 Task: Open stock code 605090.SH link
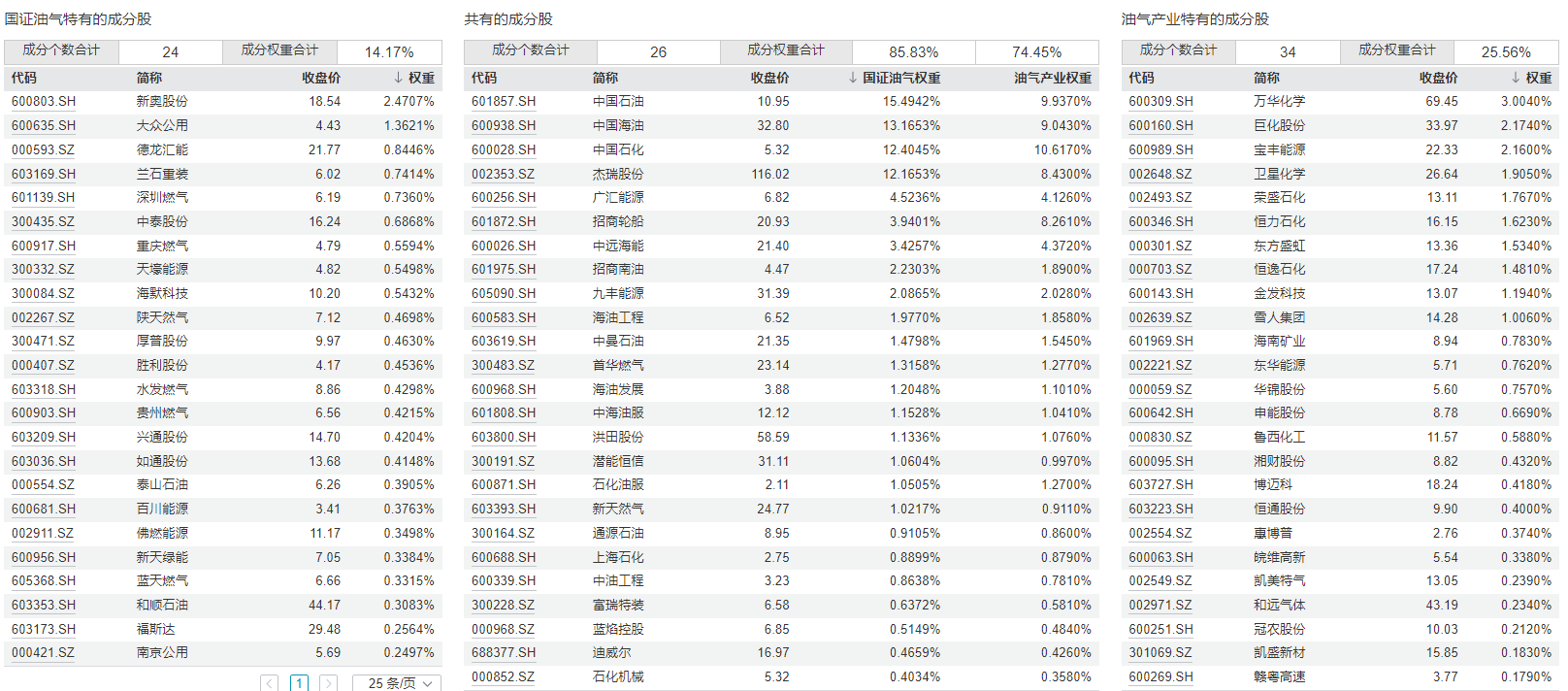(x=504, y=293)
